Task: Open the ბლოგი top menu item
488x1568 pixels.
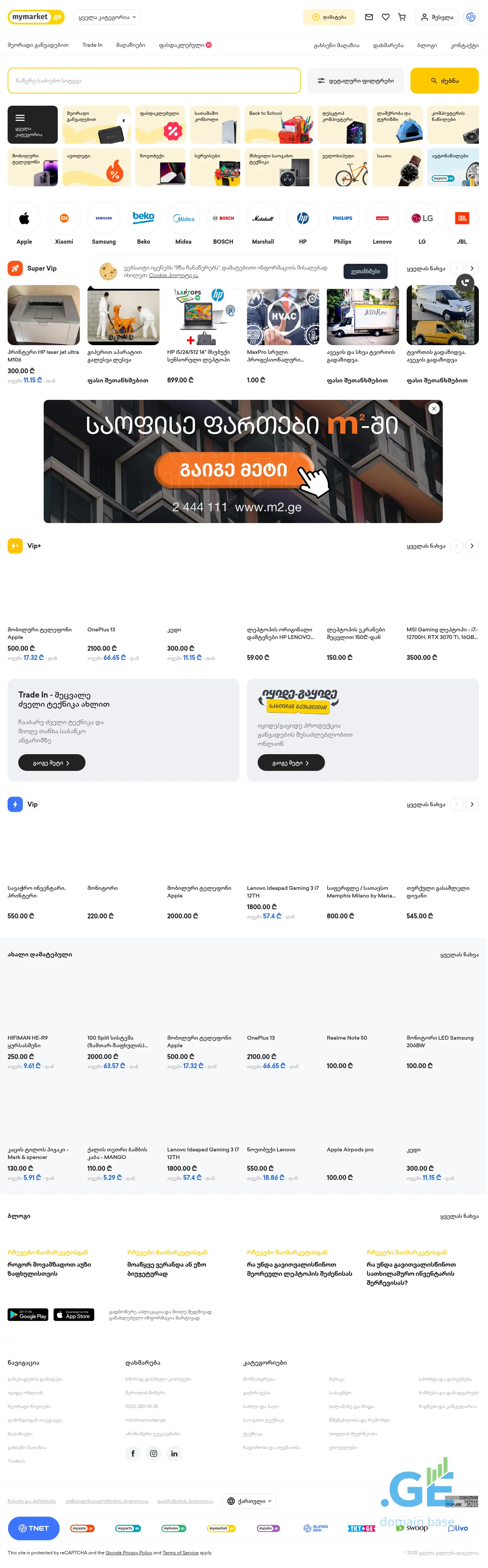Action: pos(426,46)
